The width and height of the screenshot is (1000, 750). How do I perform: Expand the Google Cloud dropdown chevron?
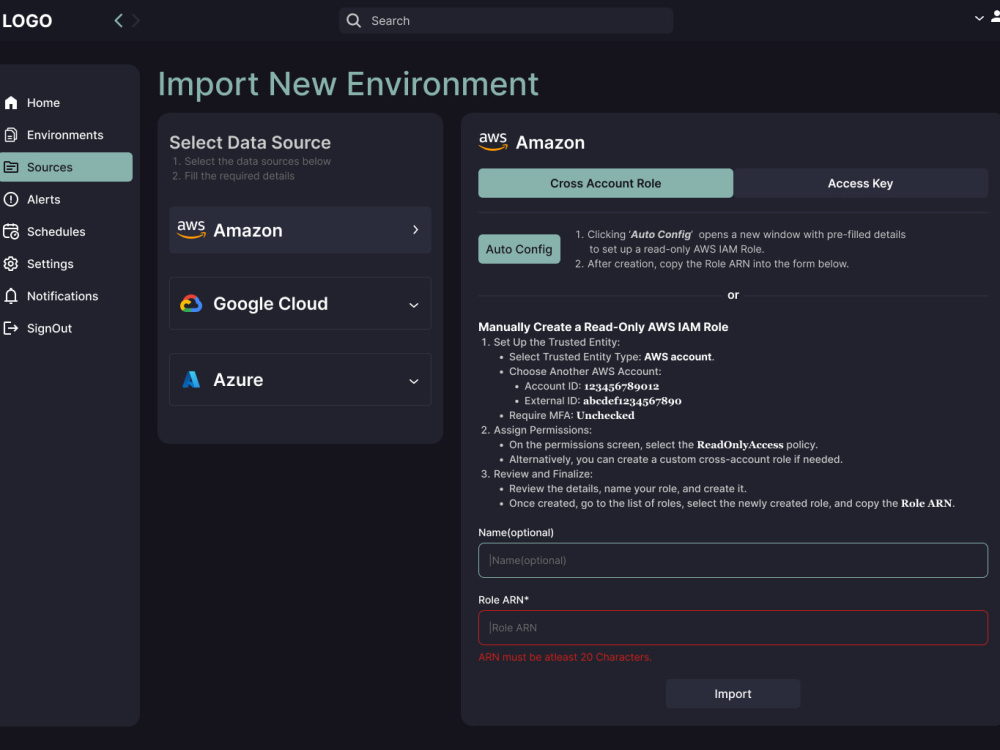(414, 305)
